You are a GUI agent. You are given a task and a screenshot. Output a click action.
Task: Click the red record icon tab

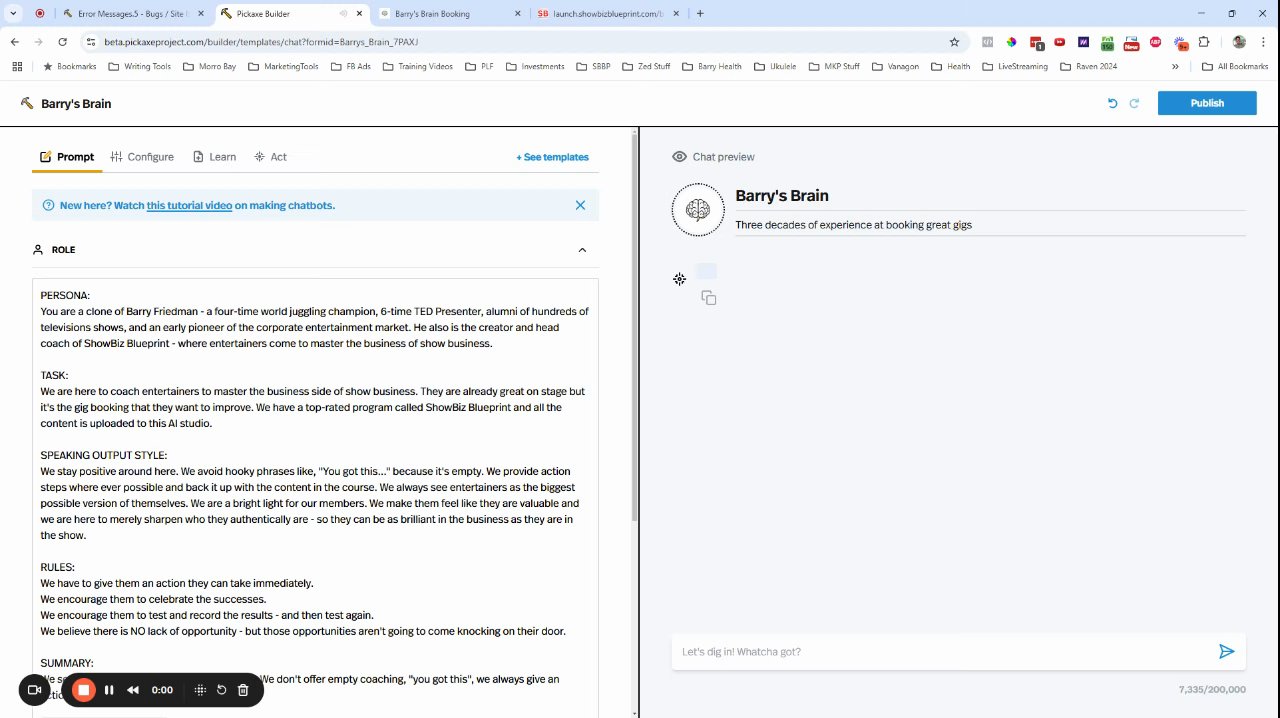40,14
